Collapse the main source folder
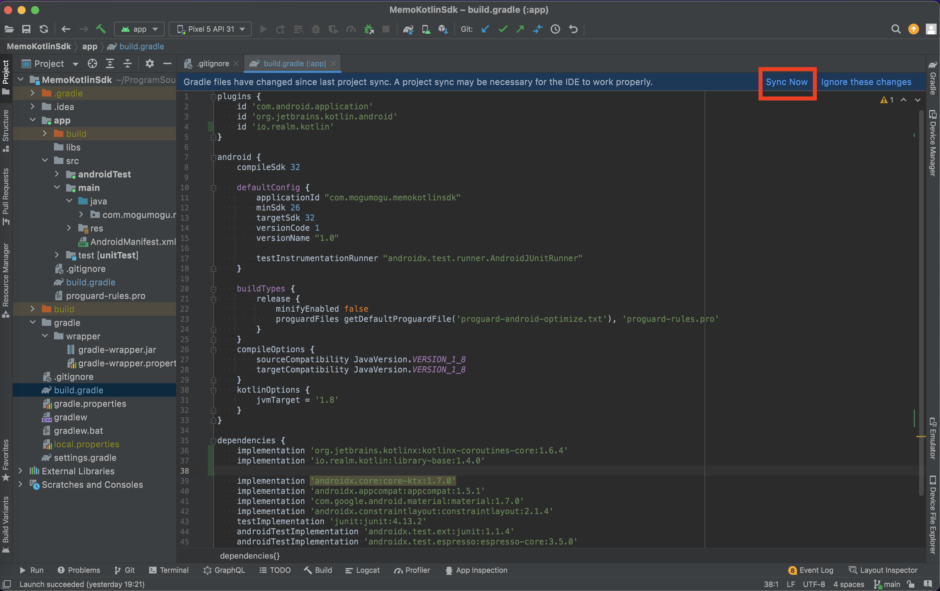The height and width of the screenshot is (591, 940). tap(57, 187)
